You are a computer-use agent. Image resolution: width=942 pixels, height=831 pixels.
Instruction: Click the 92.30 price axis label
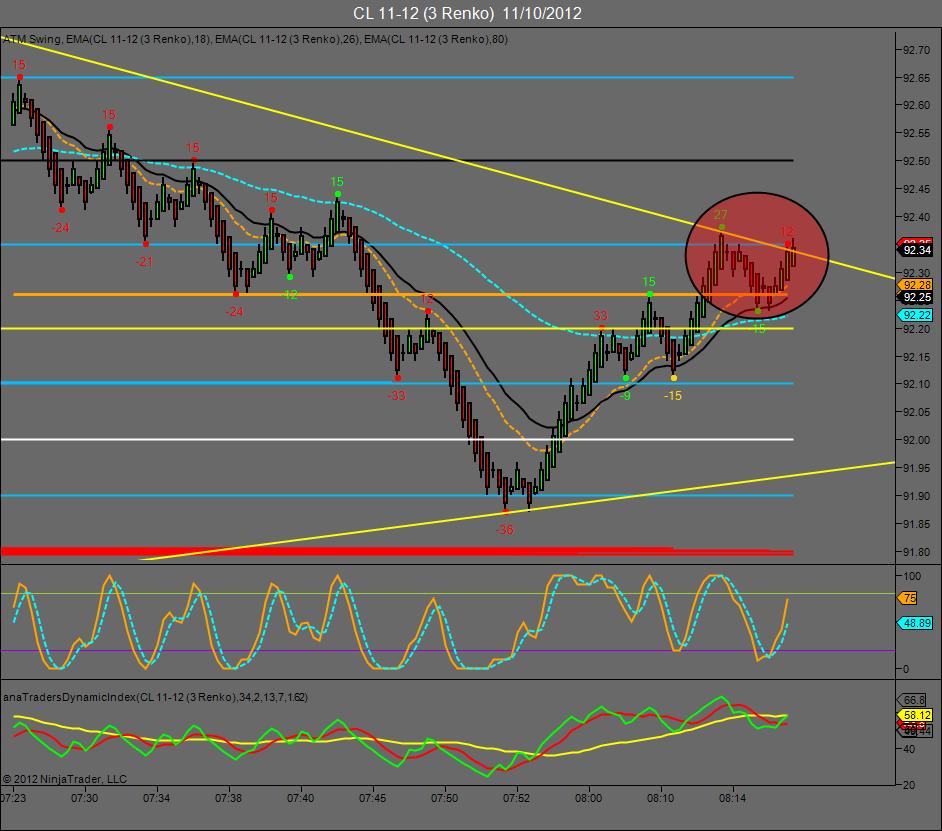(x=917, y=273)
